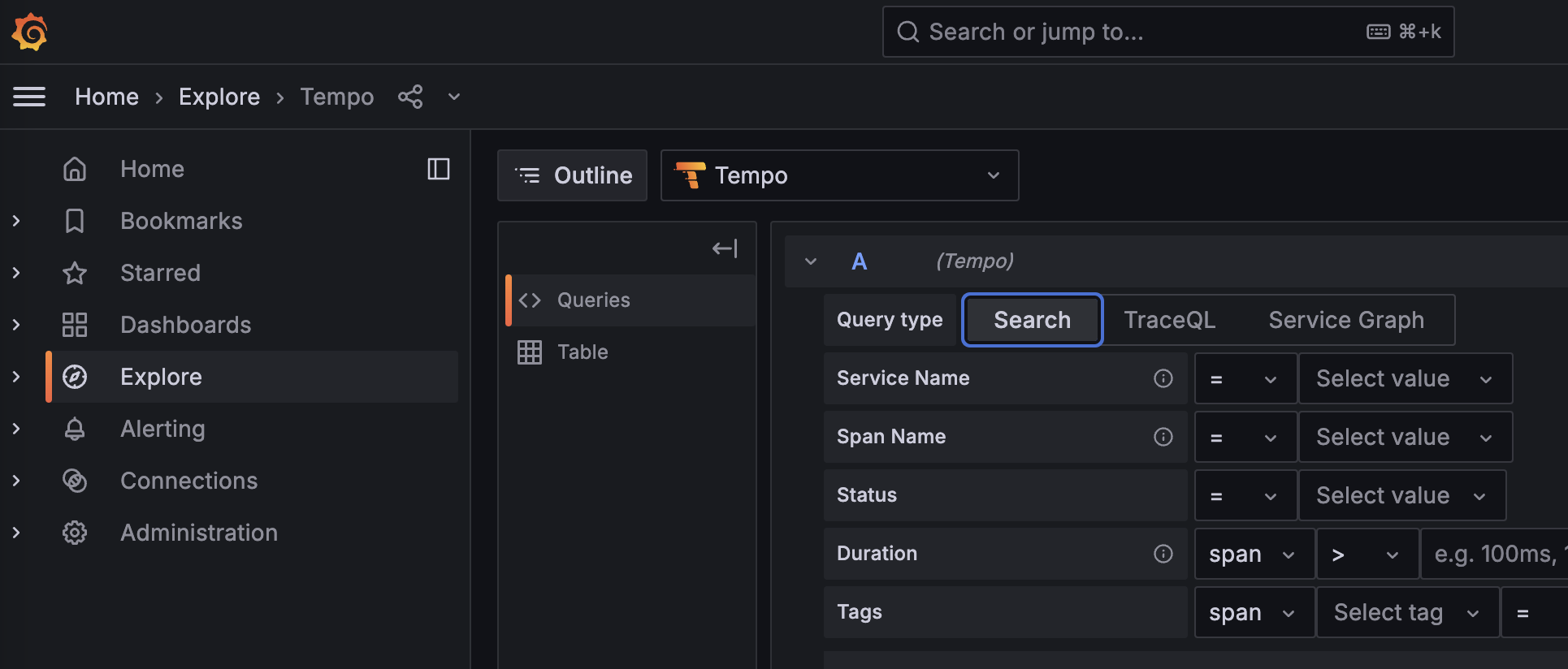The height and width of the screenshot is (669, 1568).
Task: Open the Bookmarks sidebar link
Action: 181,221
